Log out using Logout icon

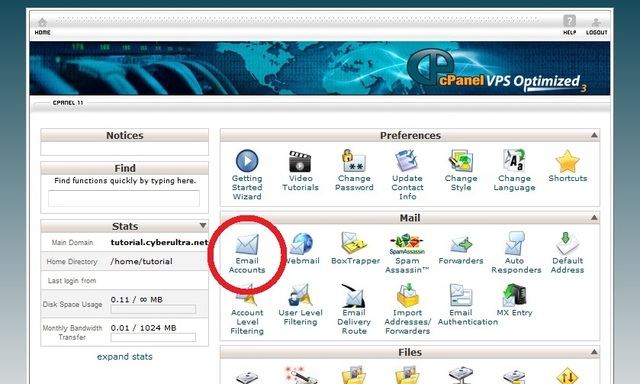596,27
